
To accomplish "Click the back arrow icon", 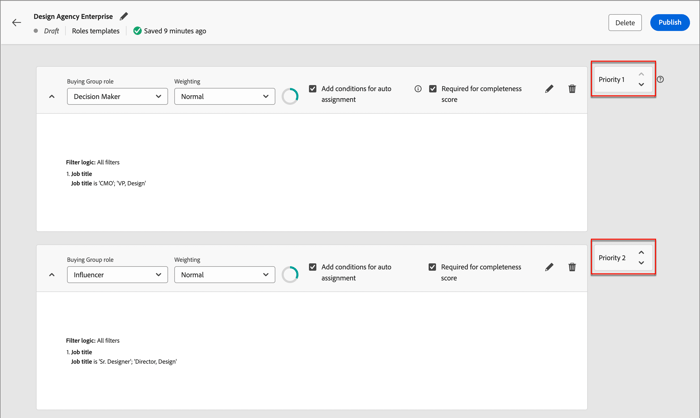I will click(17, 22).
